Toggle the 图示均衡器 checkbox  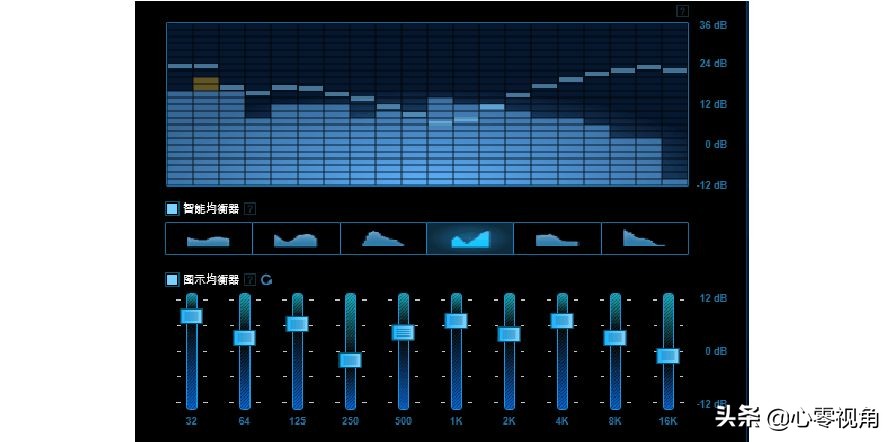coord(172,280)
